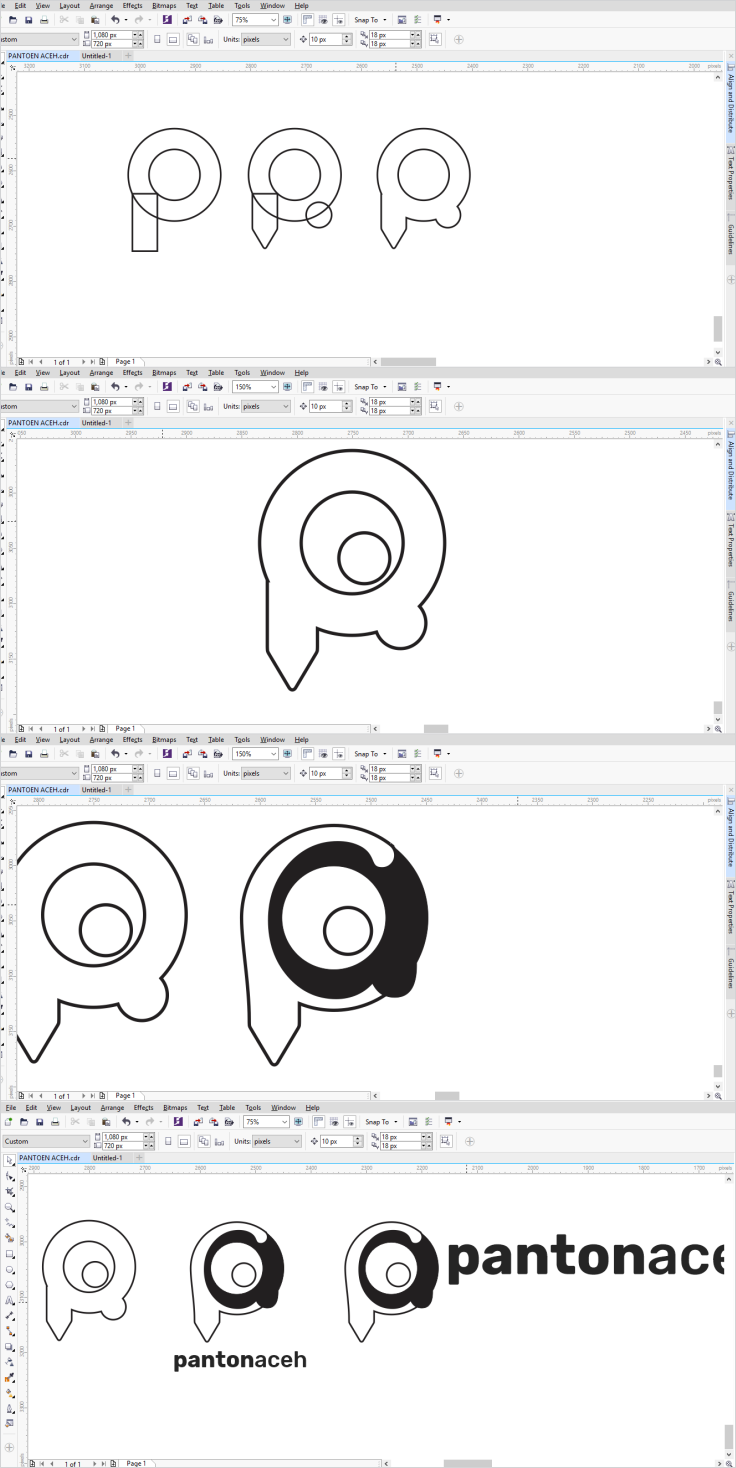Screen dimensions: 736x1468
Task: Click new document plus tab button in bottom window
Action: (x=139, y=1158)
